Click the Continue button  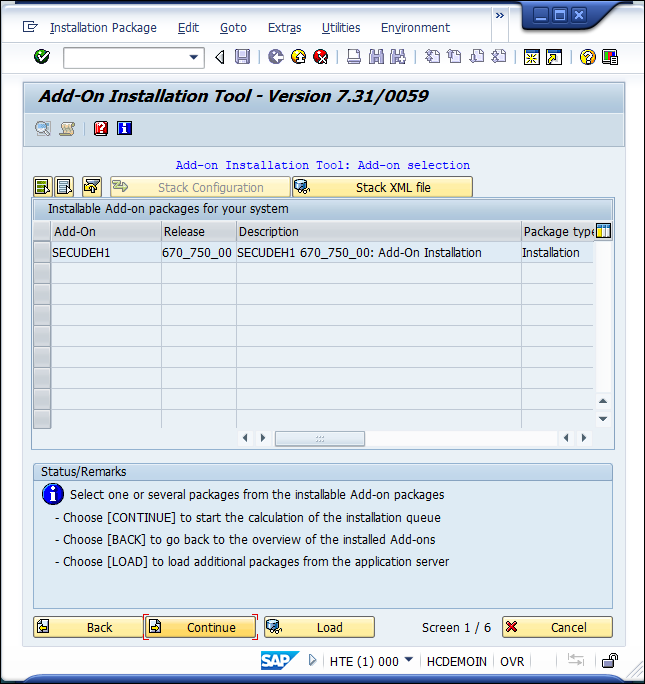[x=201, y=627]
